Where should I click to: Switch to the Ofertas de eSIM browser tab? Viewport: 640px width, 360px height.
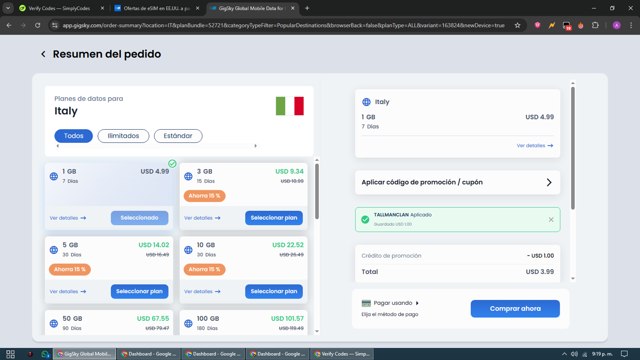(157, 8)
